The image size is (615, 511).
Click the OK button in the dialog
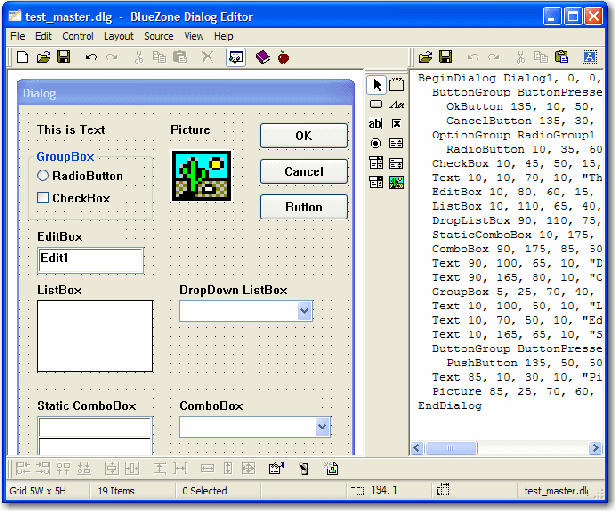(x=304, y=136)
